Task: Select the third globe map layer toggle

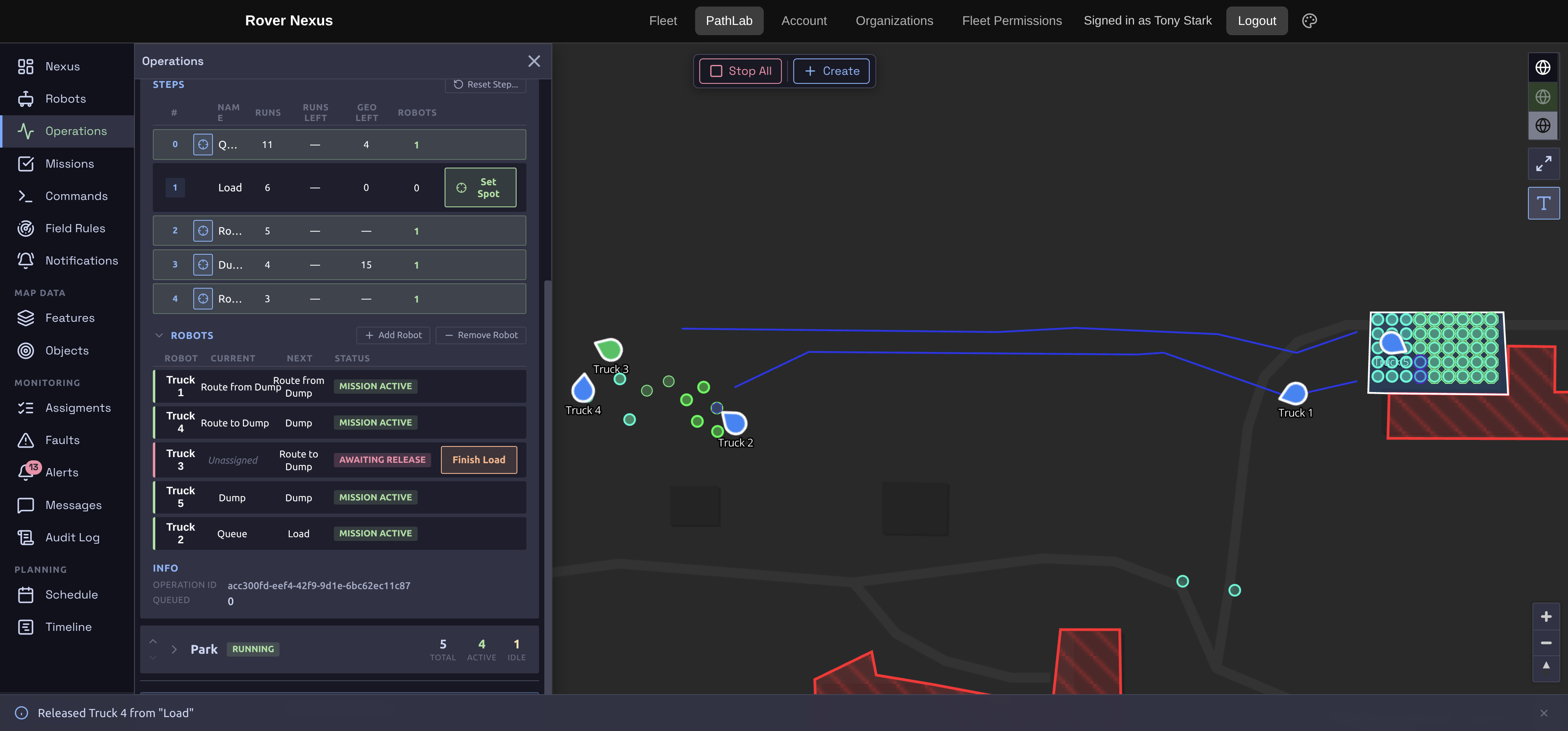Action: coord(1543,126)
